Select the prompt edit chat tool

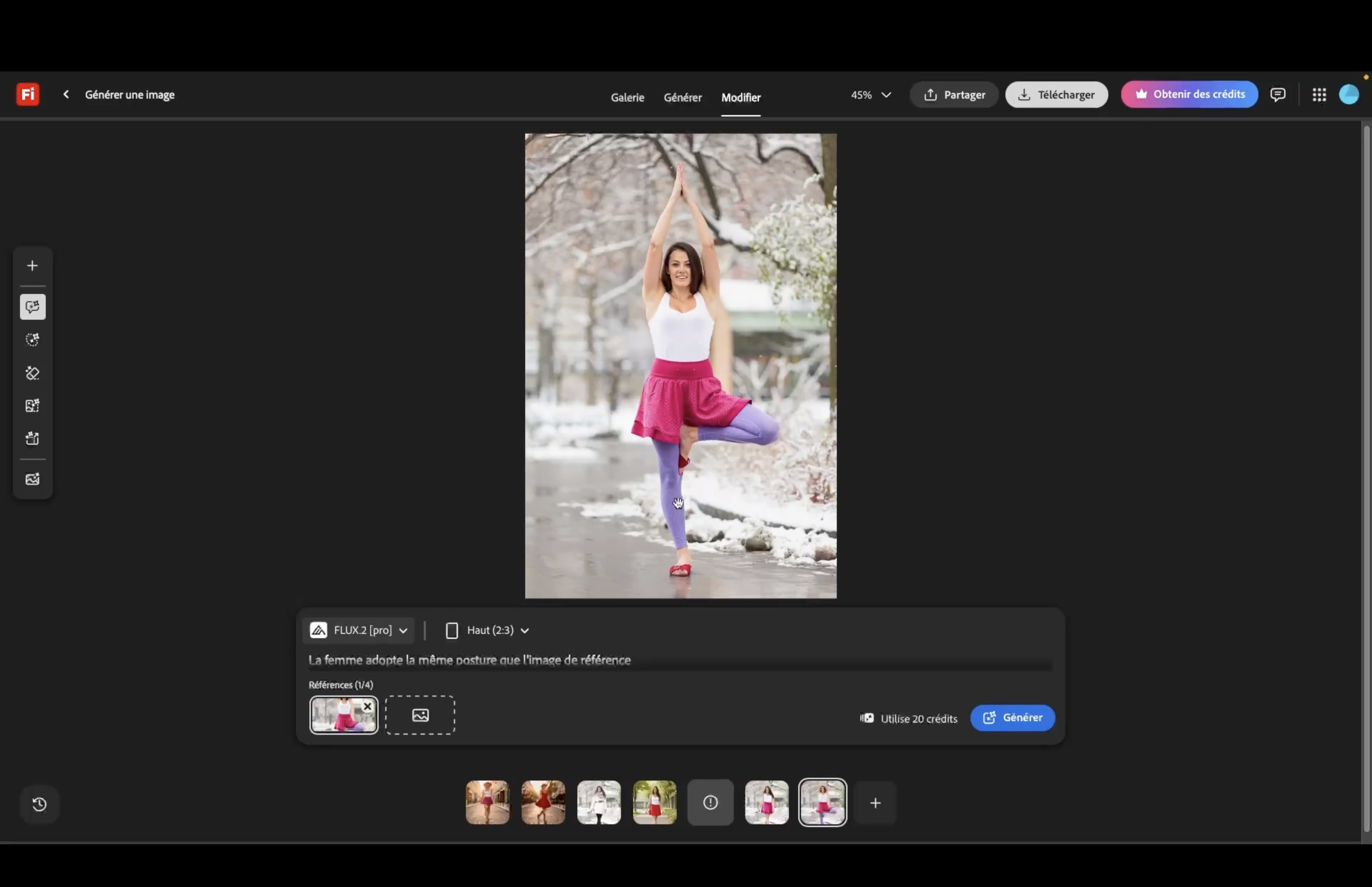click(32, 306)
